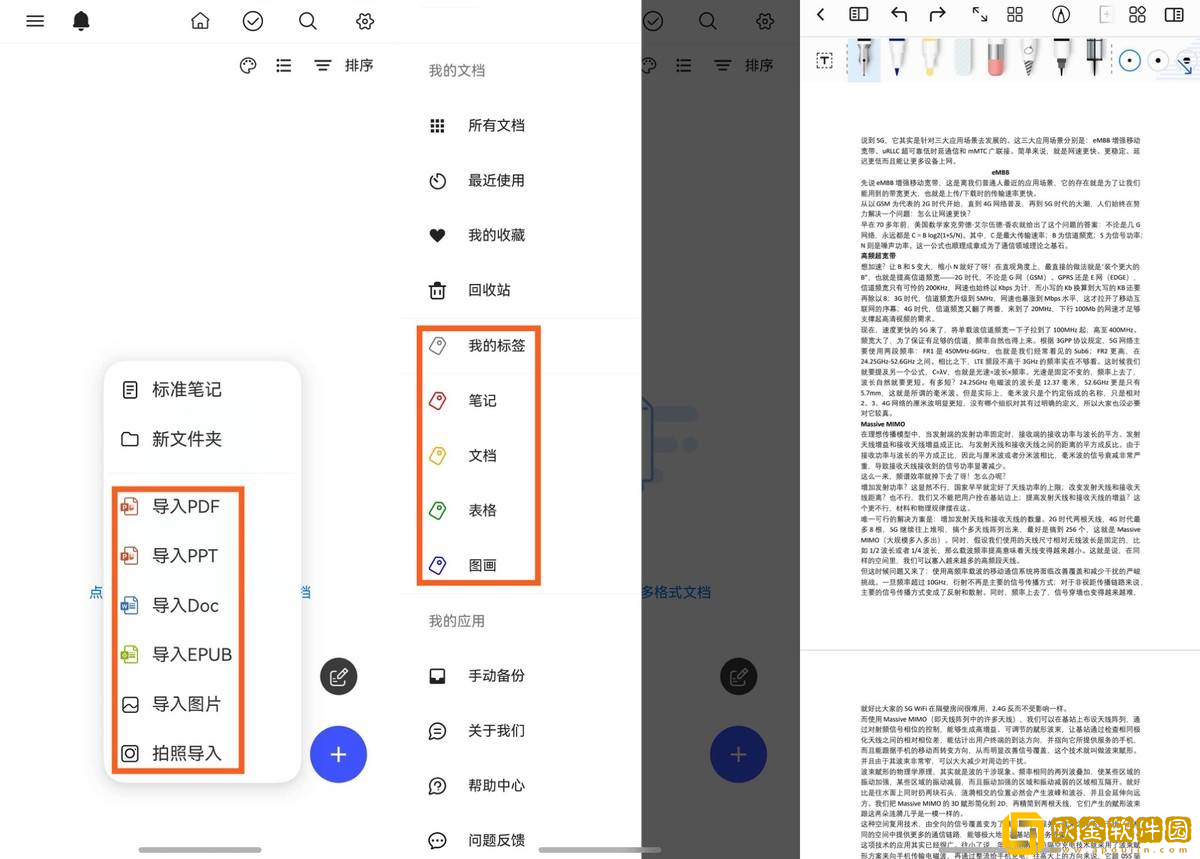Open the 排序 sort options on left screen
This screenshot has height=859, width=1200.
pos(344,65)
